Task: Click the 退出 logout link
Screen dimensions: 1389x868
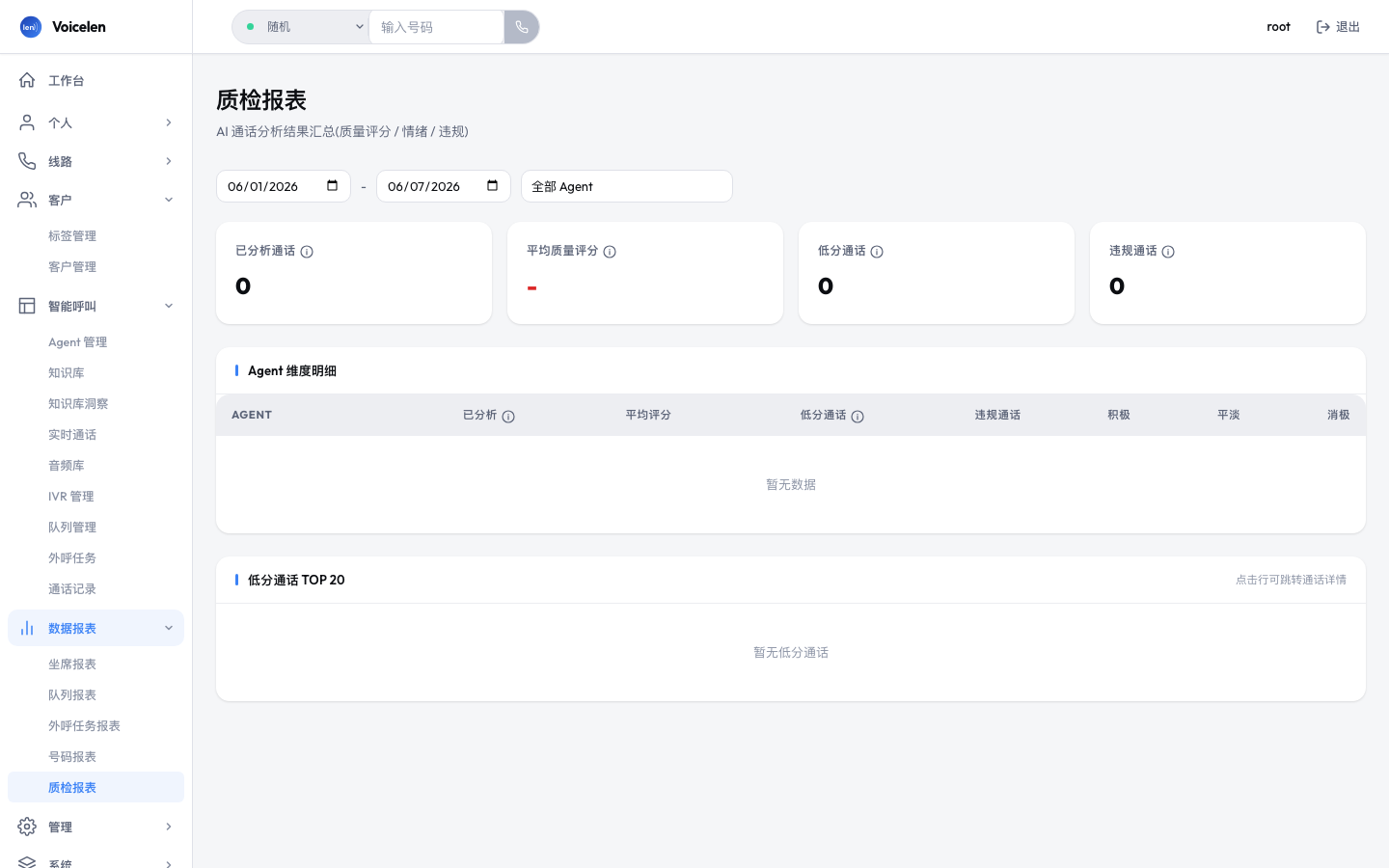Action: [x=1338, y=27]
